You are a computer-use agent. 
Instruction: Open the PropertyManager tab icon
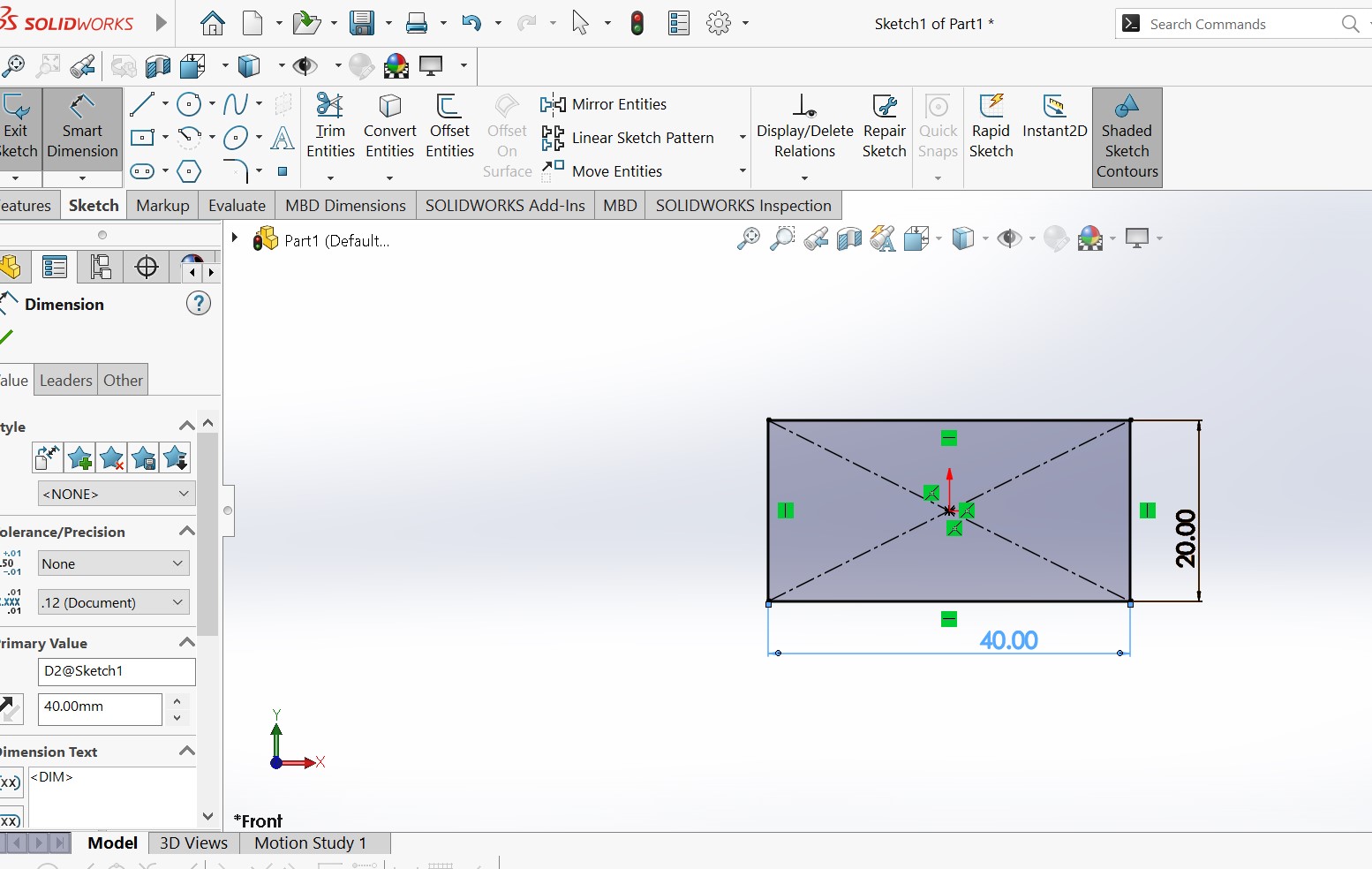55,267
